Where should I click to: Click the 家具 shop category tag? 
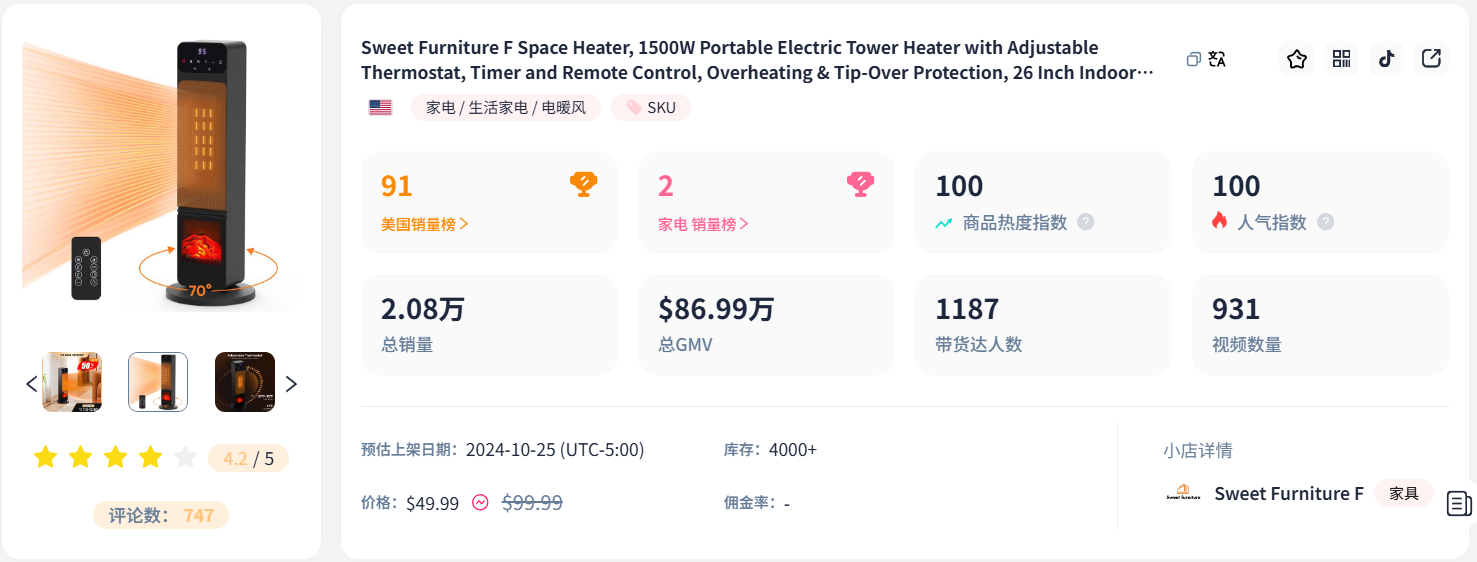(1404, 493)
